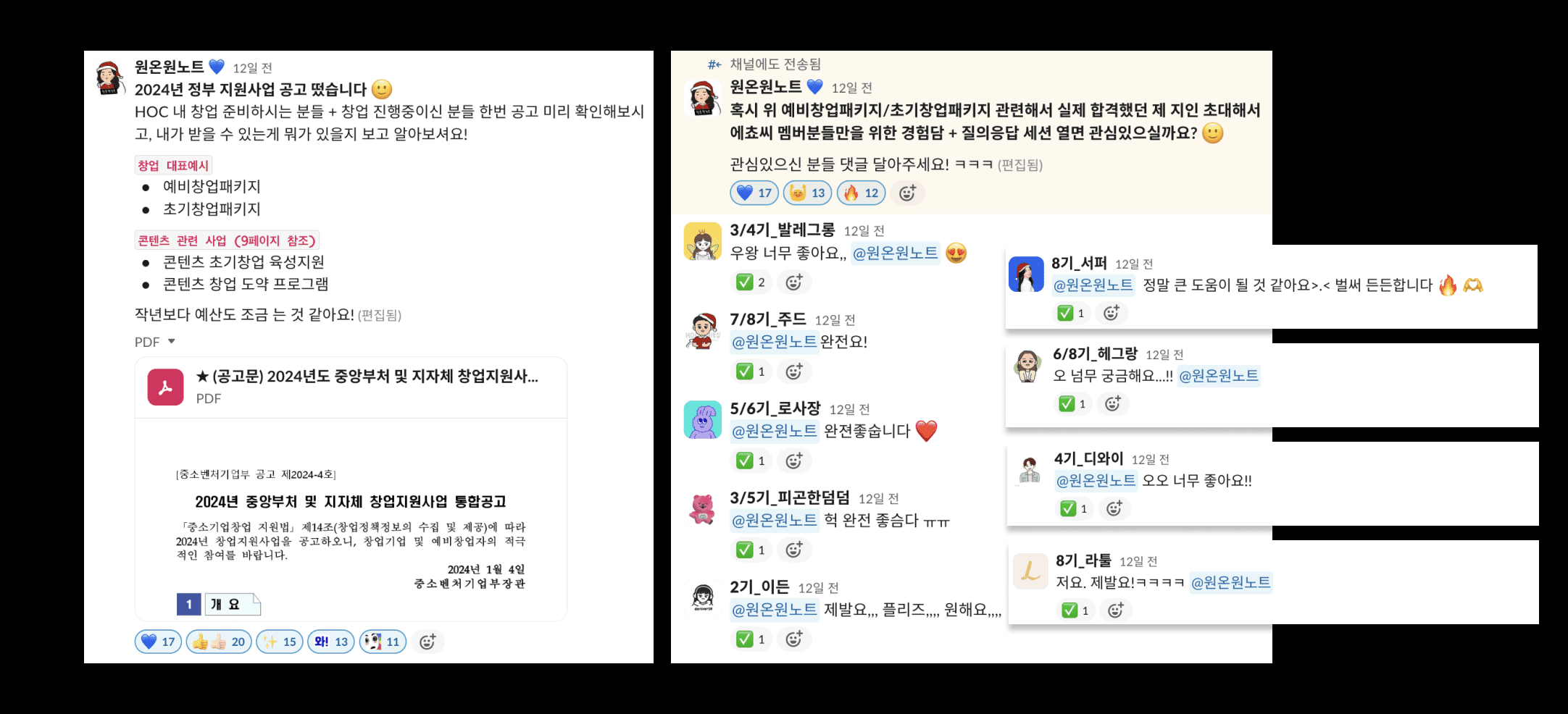Screen dimensions: 1568x714
Task: Toggle the sparkles reaction showing 15
Action: point(280,642)
